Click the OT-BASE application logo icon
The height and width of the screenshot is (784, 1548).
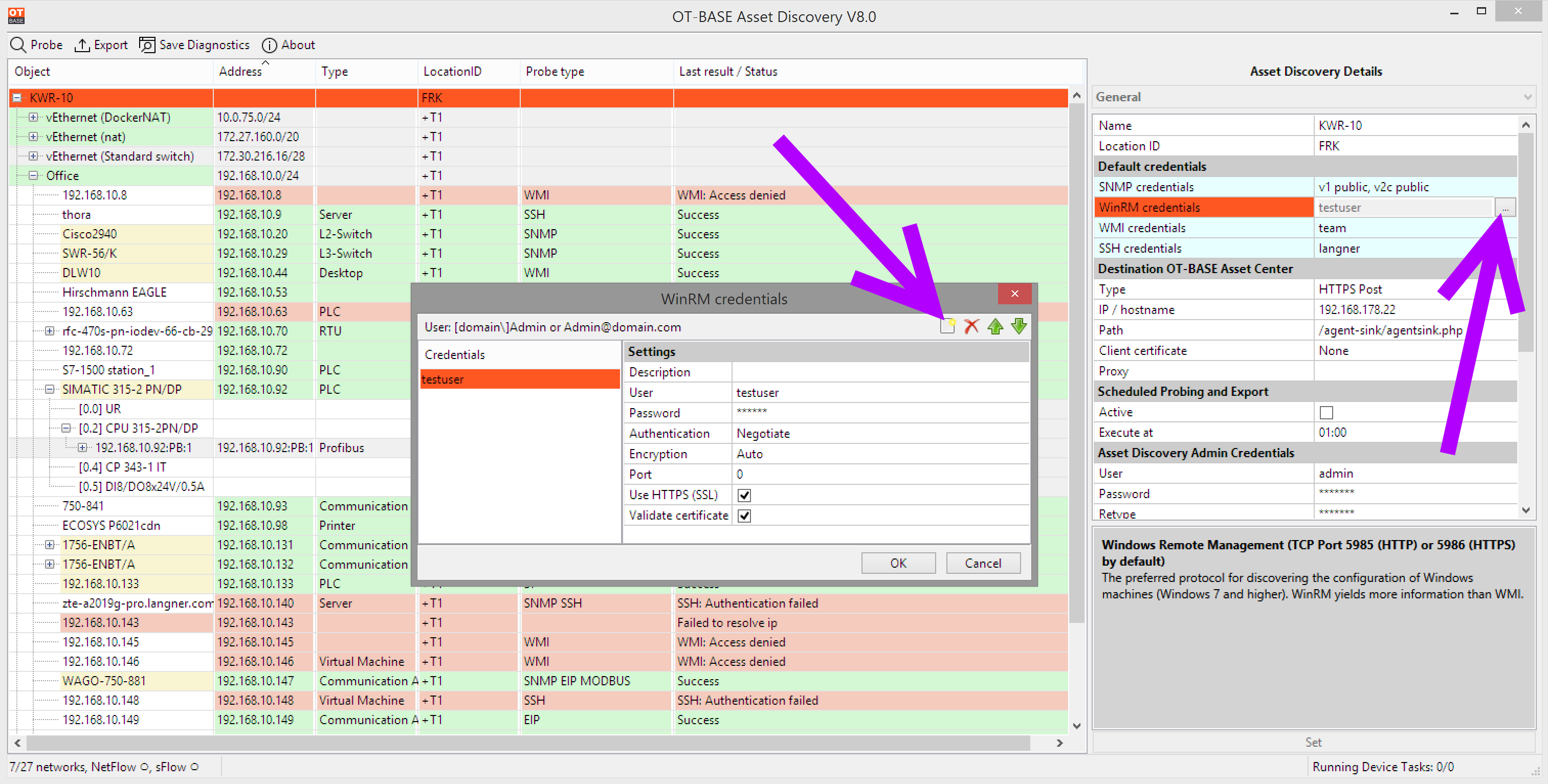tap(16, 16)
